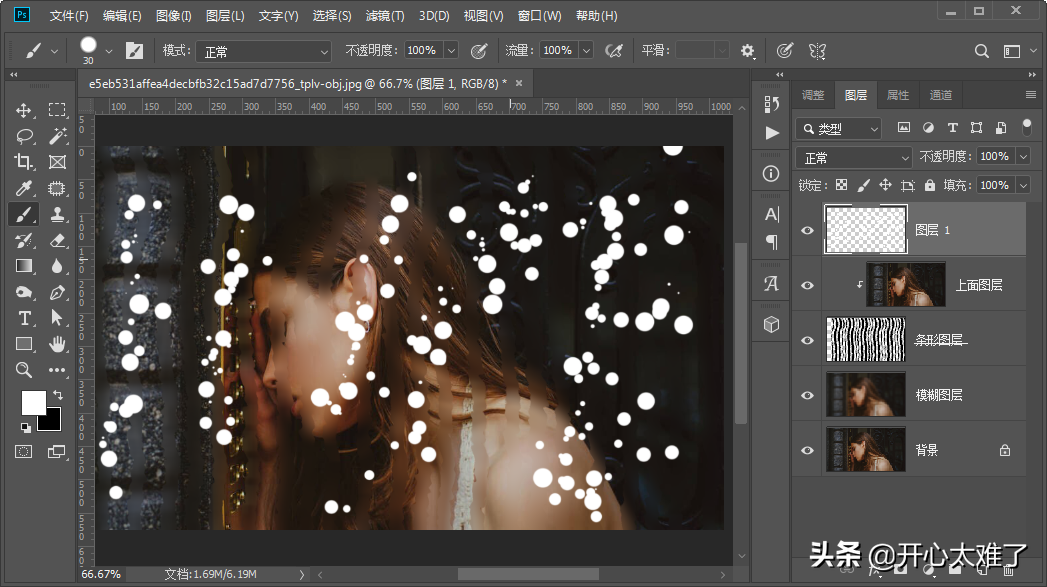The height and width of the screenshot is (587, 1047).
Task: Open the brush settings panel toggle
Action: tap(134, 51)
